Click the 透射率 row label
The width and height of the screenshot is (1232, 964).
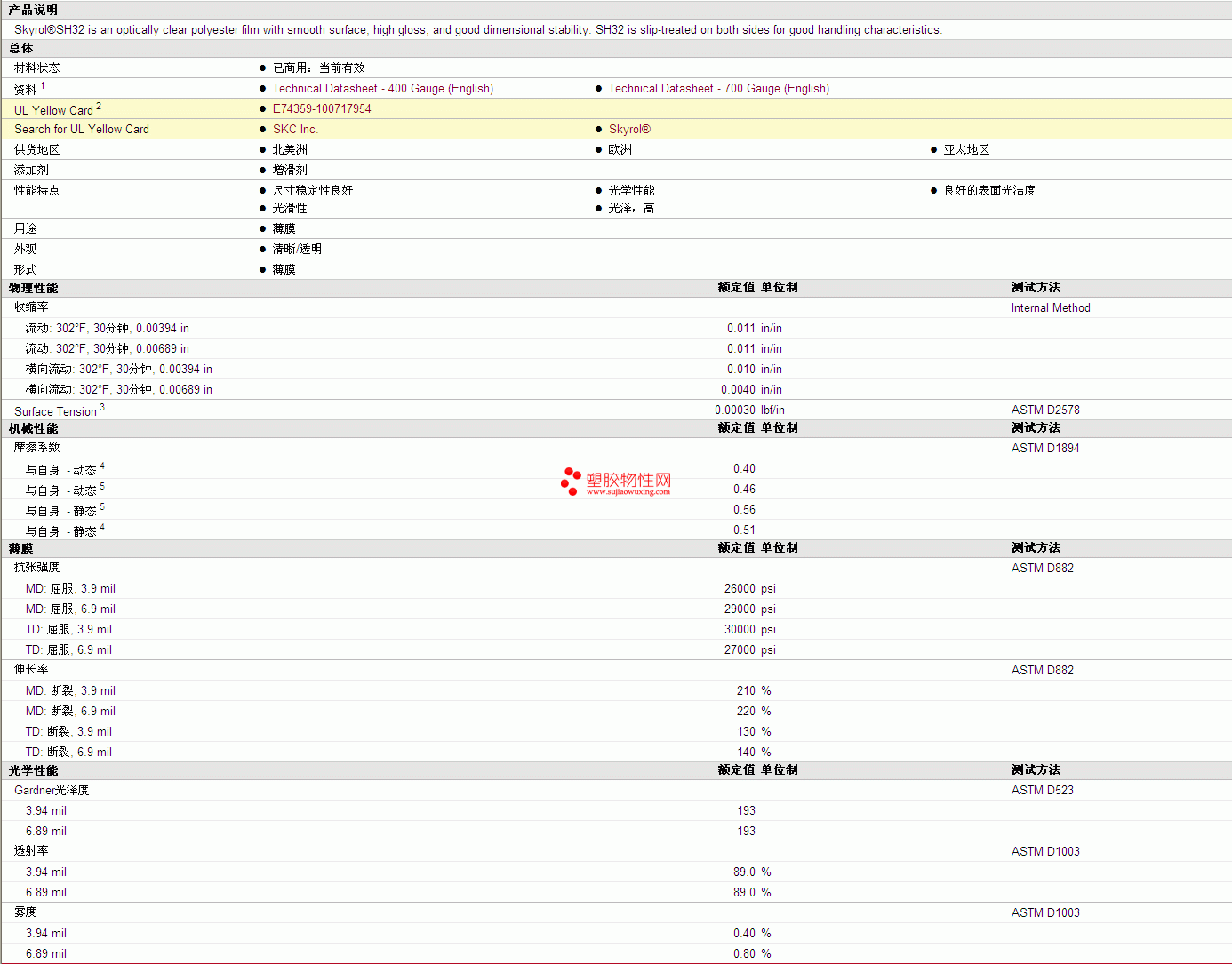pos(31,851)
